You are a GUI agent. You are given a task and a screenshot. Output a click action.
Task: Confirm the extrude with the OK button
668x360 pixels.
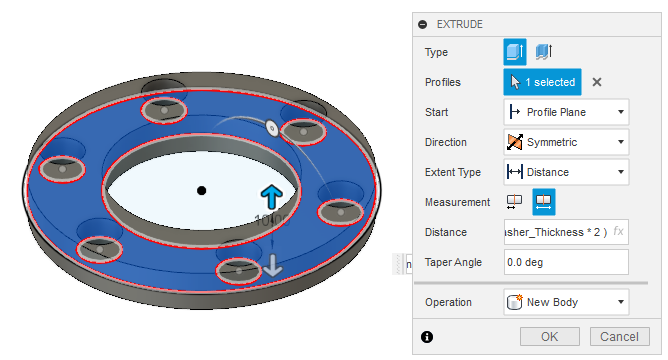[550, 337]
